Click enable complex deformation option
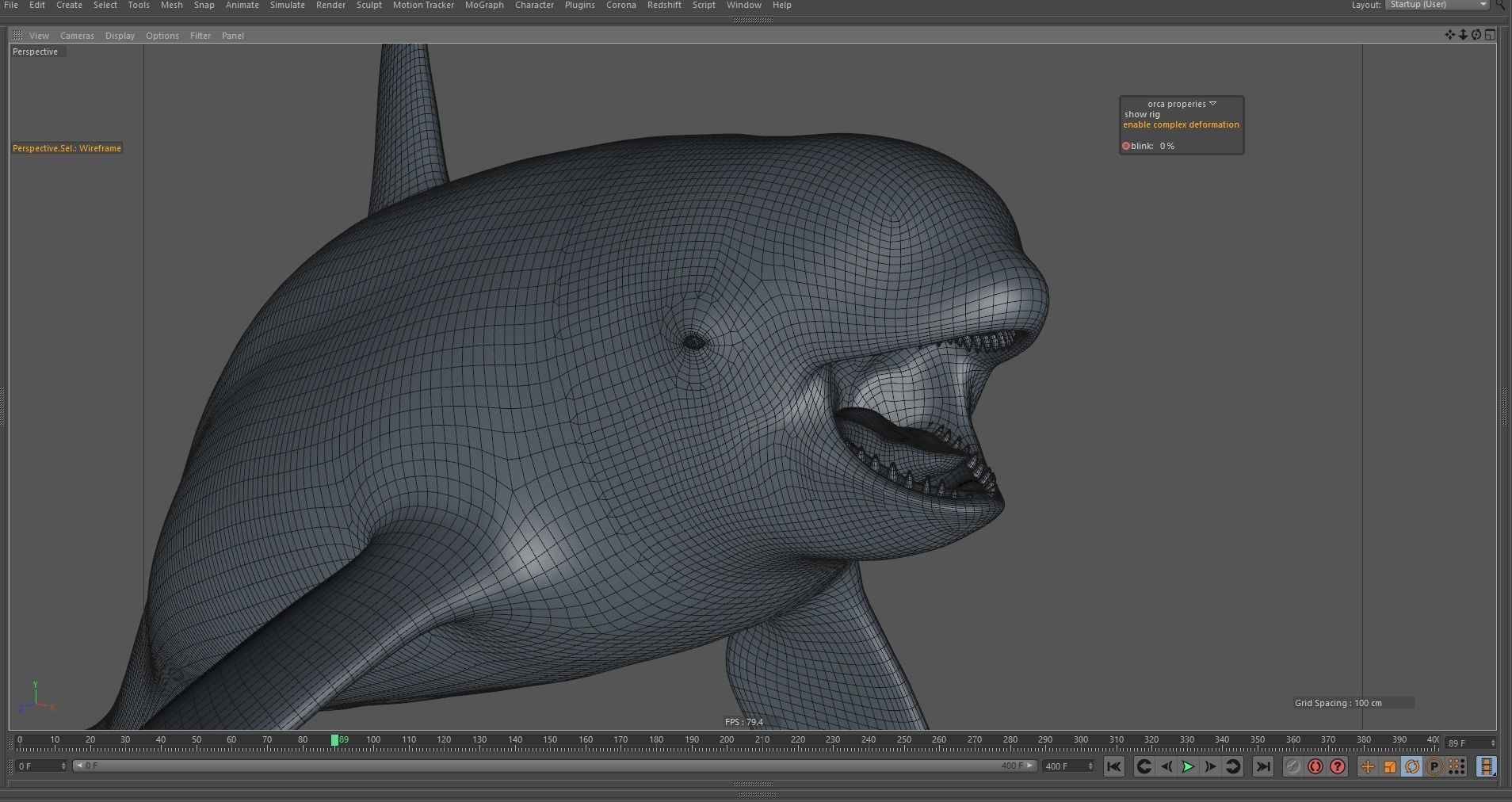The height and width of the screenshot is (802, 1512). tap(1181, 124)
